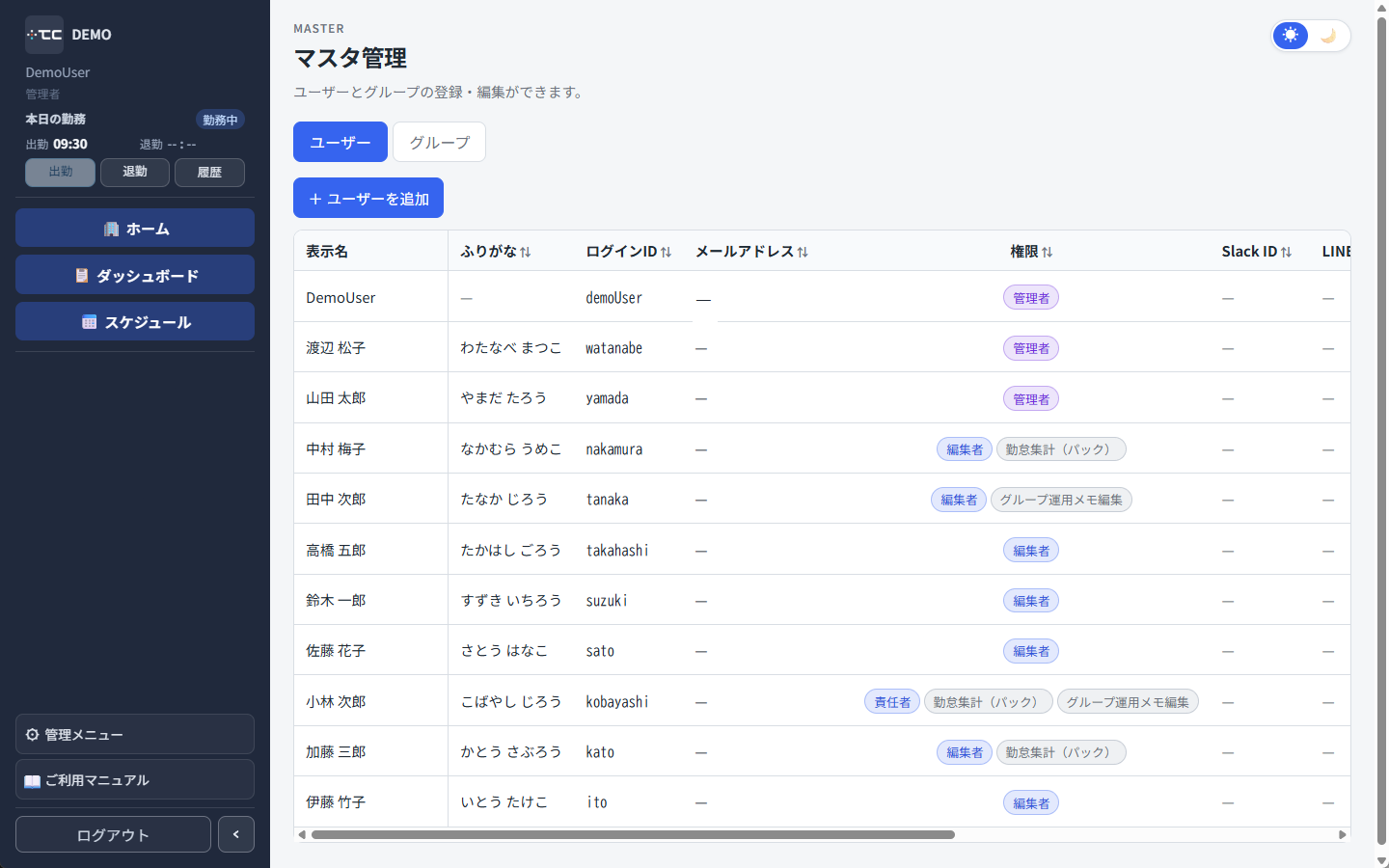Click the kato login ID cell

[600, 752]
